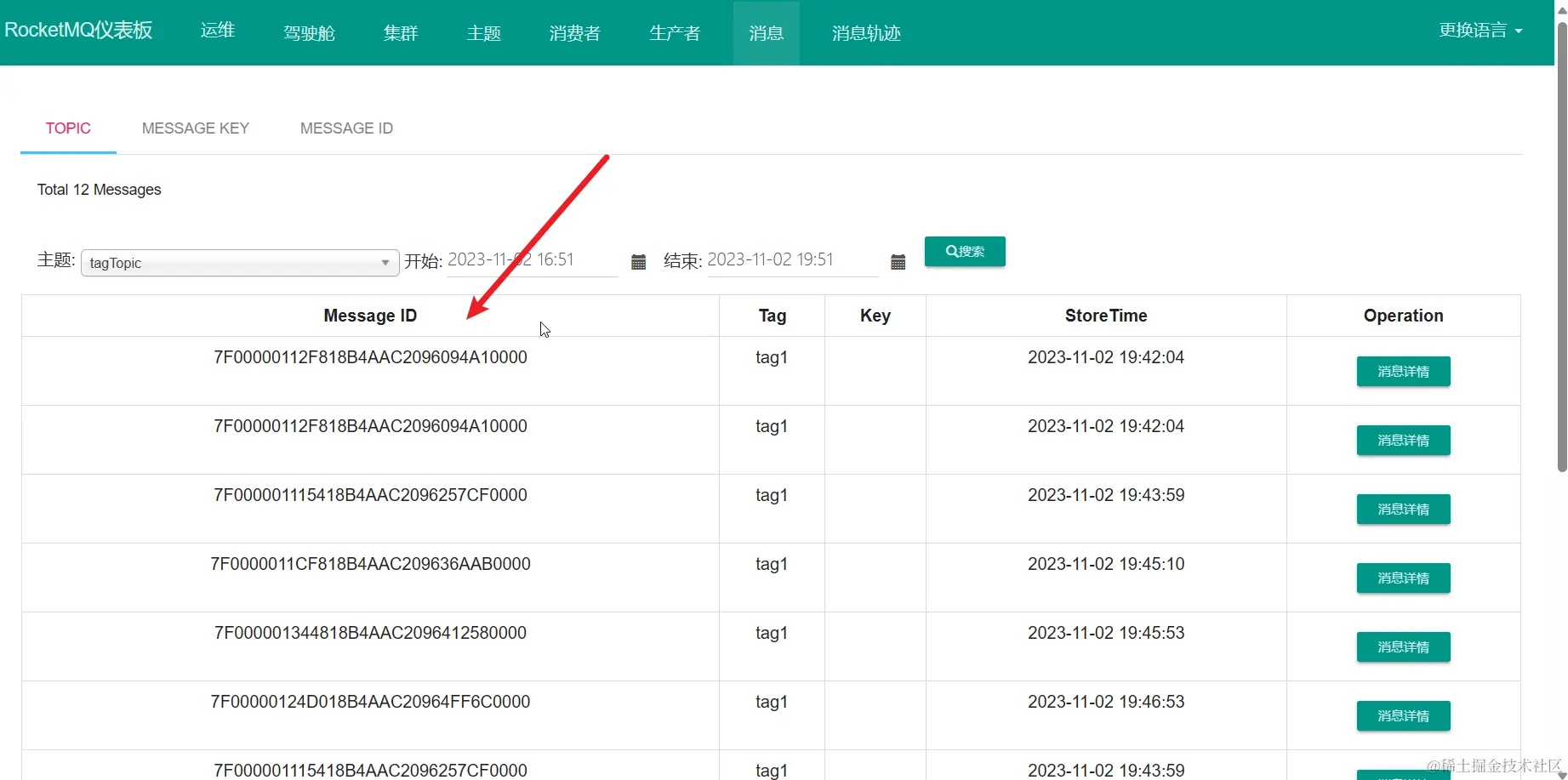Open the 更换语言 language dropdown
The height and width of the screenshot is (780, 1568).
pyautogui.click(x=1480, y=31)
